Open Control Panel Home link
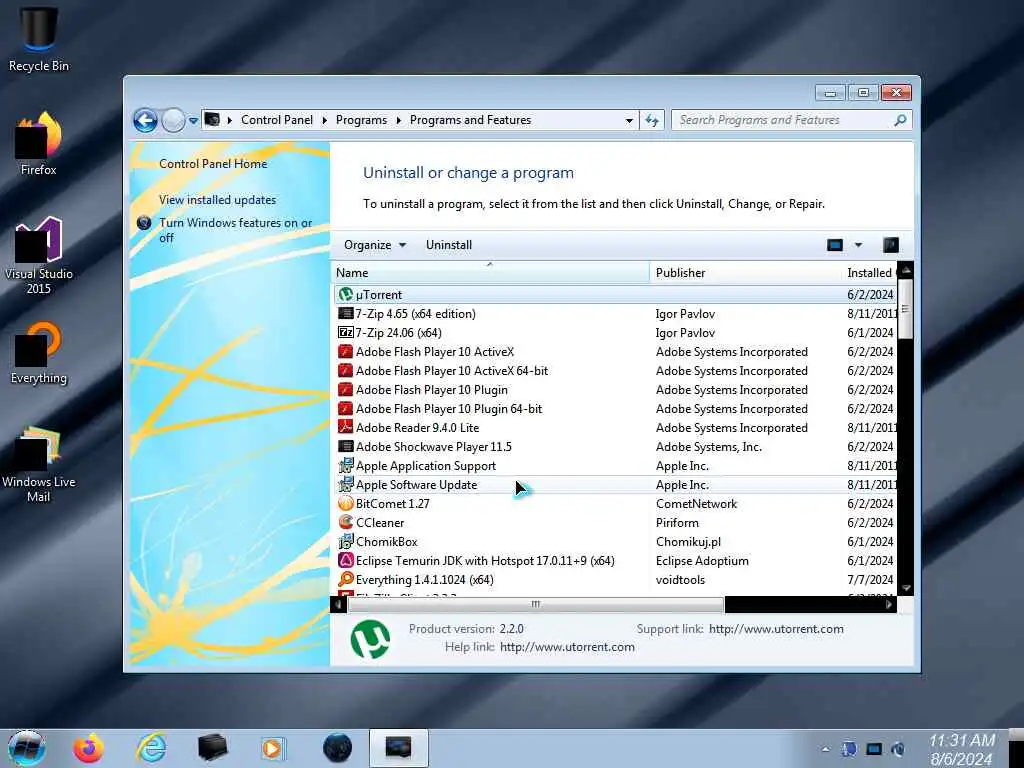The image size is (1024, 768). coord(213,164)
